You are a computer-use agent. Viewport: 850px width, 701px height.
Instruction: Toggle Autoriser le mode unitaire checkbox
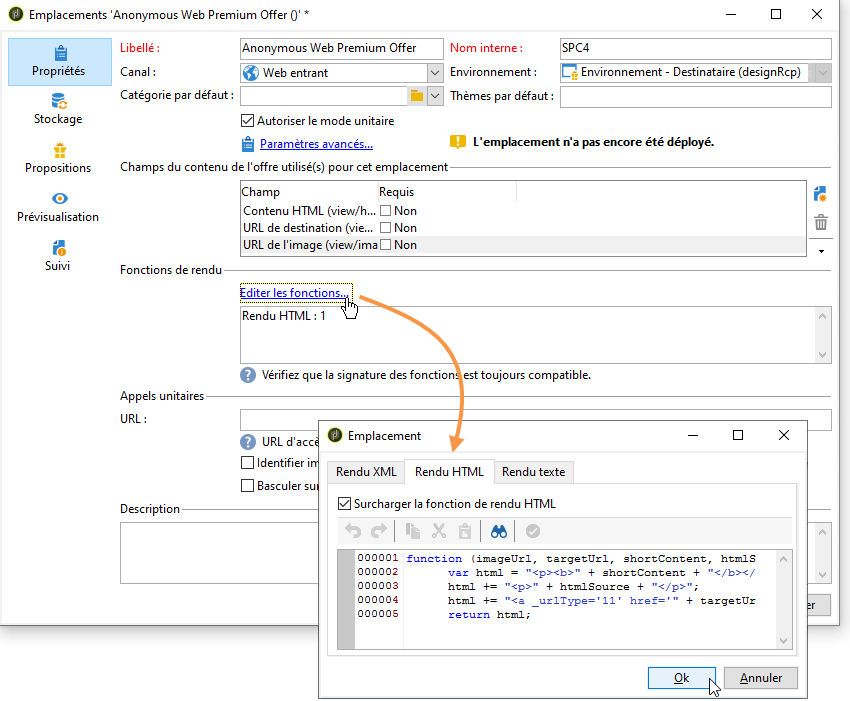(x=247, y=121)
